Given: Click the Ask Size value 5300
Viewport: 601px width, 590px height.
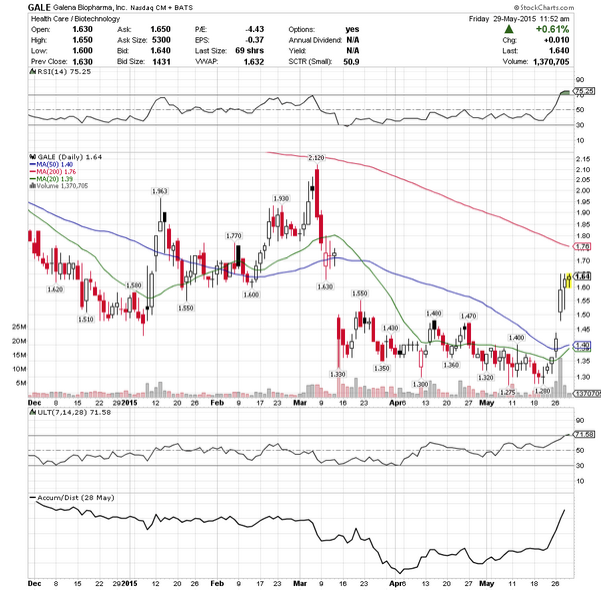Looking at the screenshot, I should 161,40.
